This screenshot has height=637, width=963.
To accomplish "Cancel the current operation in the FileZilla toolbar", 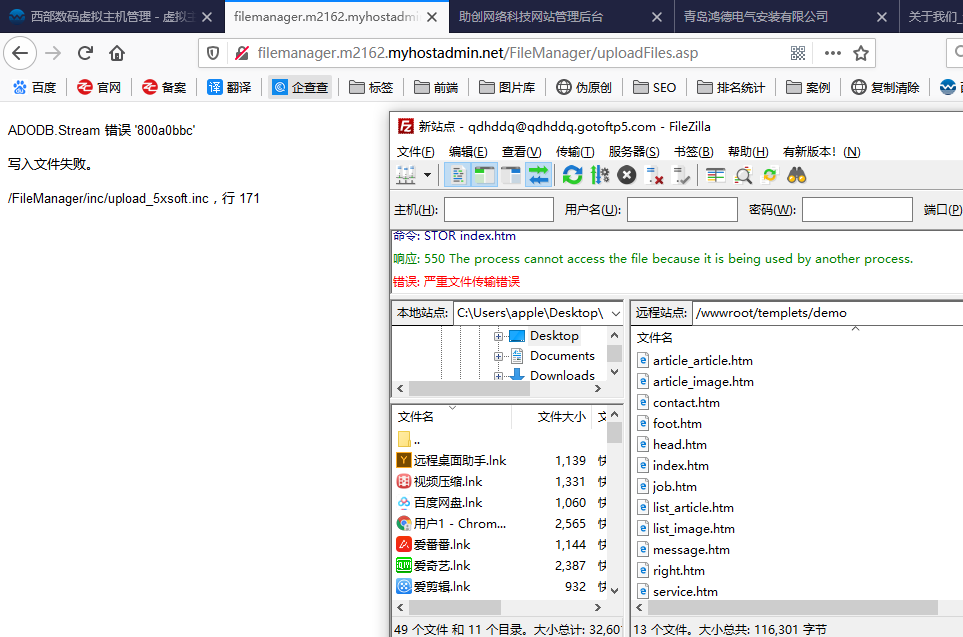I will coord(627,176).
